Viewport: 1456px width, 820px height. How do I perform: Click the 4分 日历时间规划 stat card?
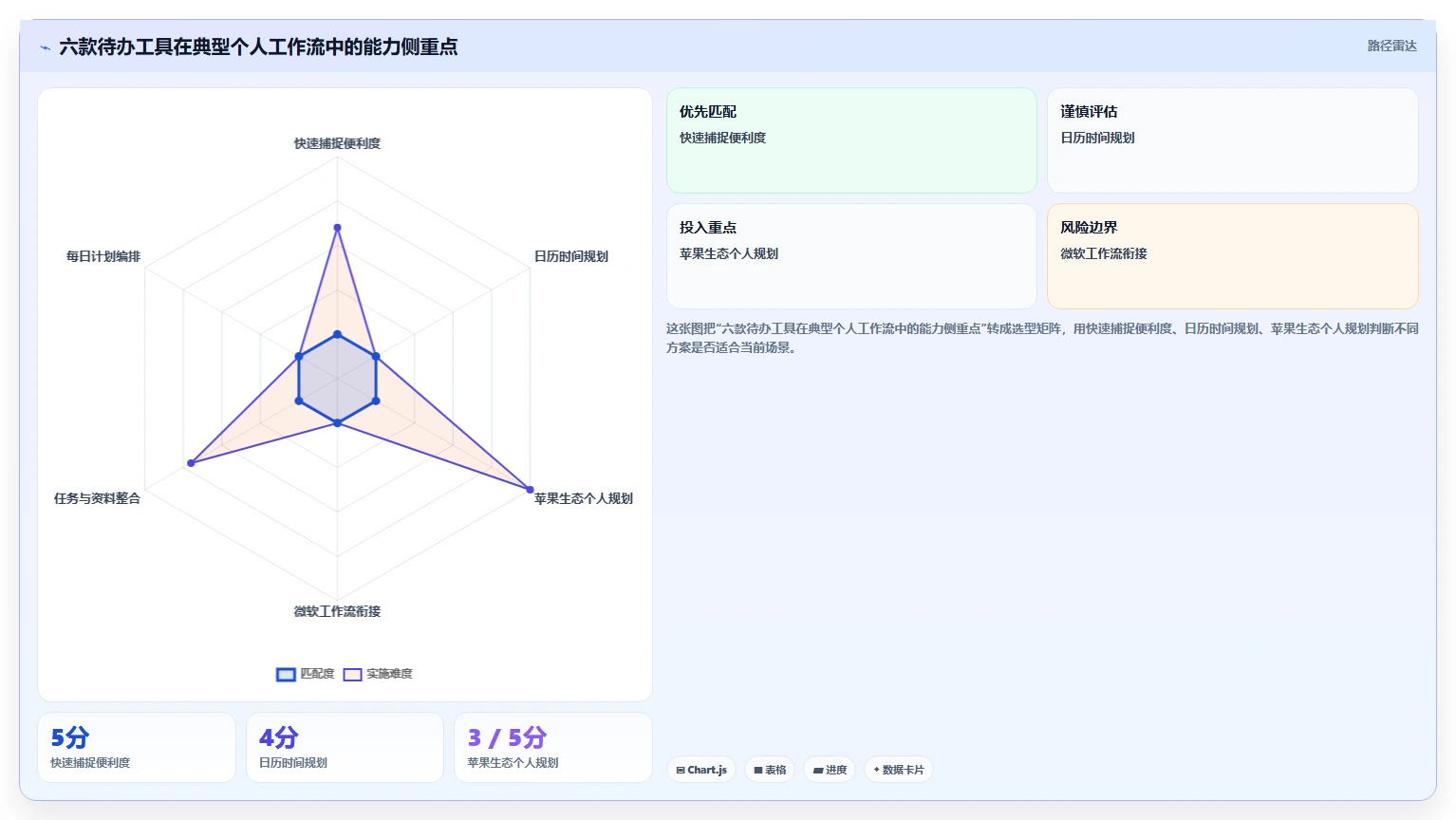(x=345, y=748)
